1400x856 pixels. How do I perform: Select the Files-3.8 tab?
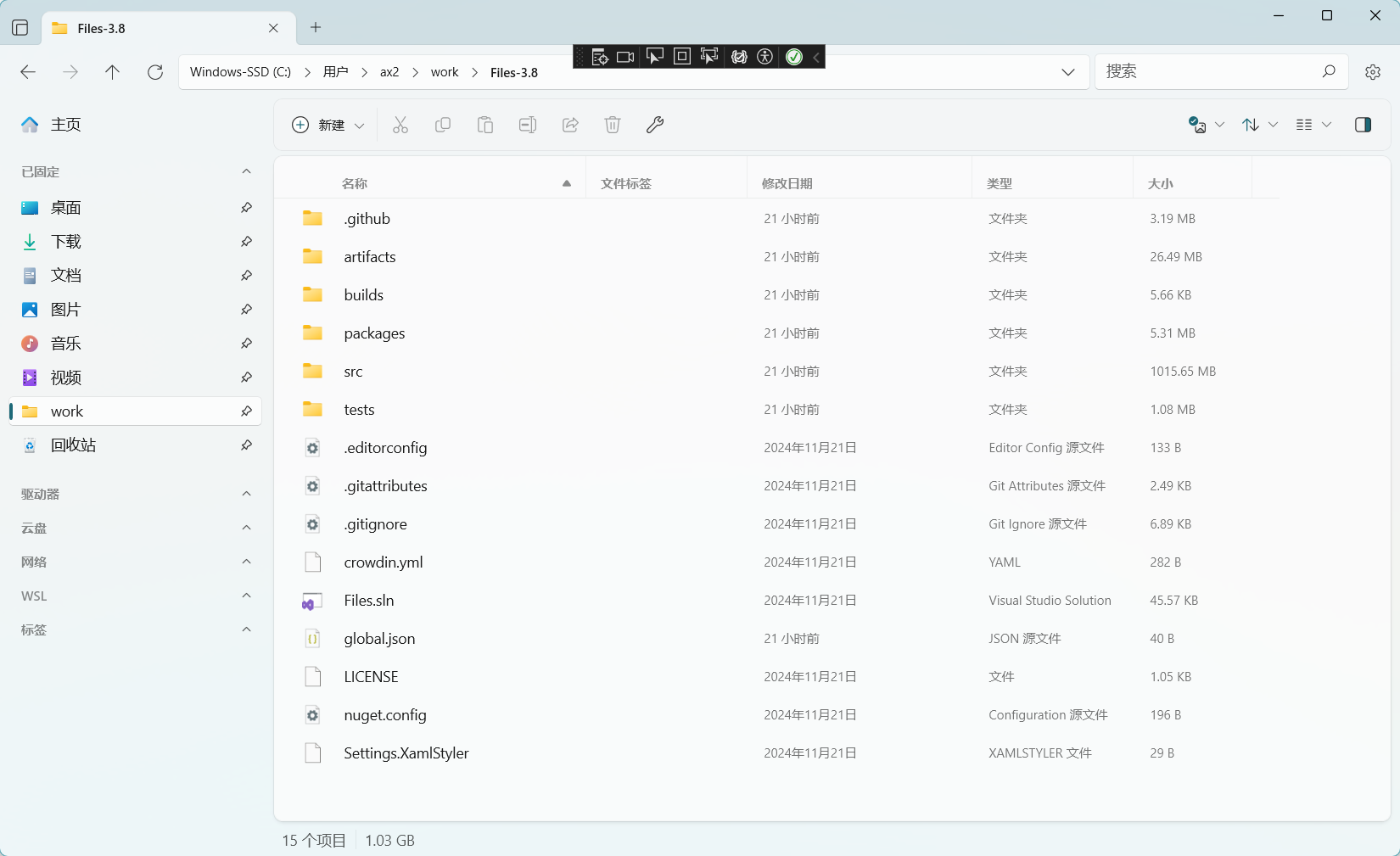pos(153,28)
